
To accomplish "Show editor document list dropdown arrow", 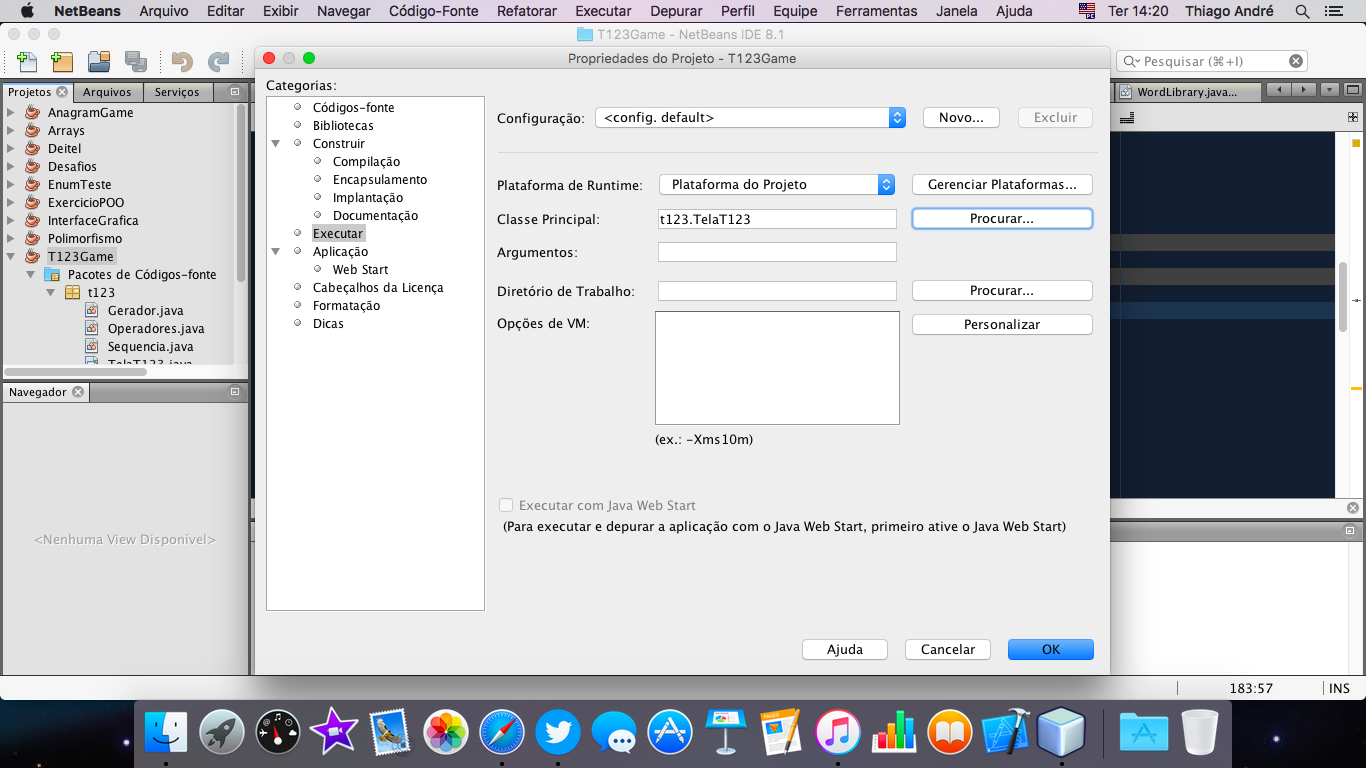I will click(x=1329, y=90).
